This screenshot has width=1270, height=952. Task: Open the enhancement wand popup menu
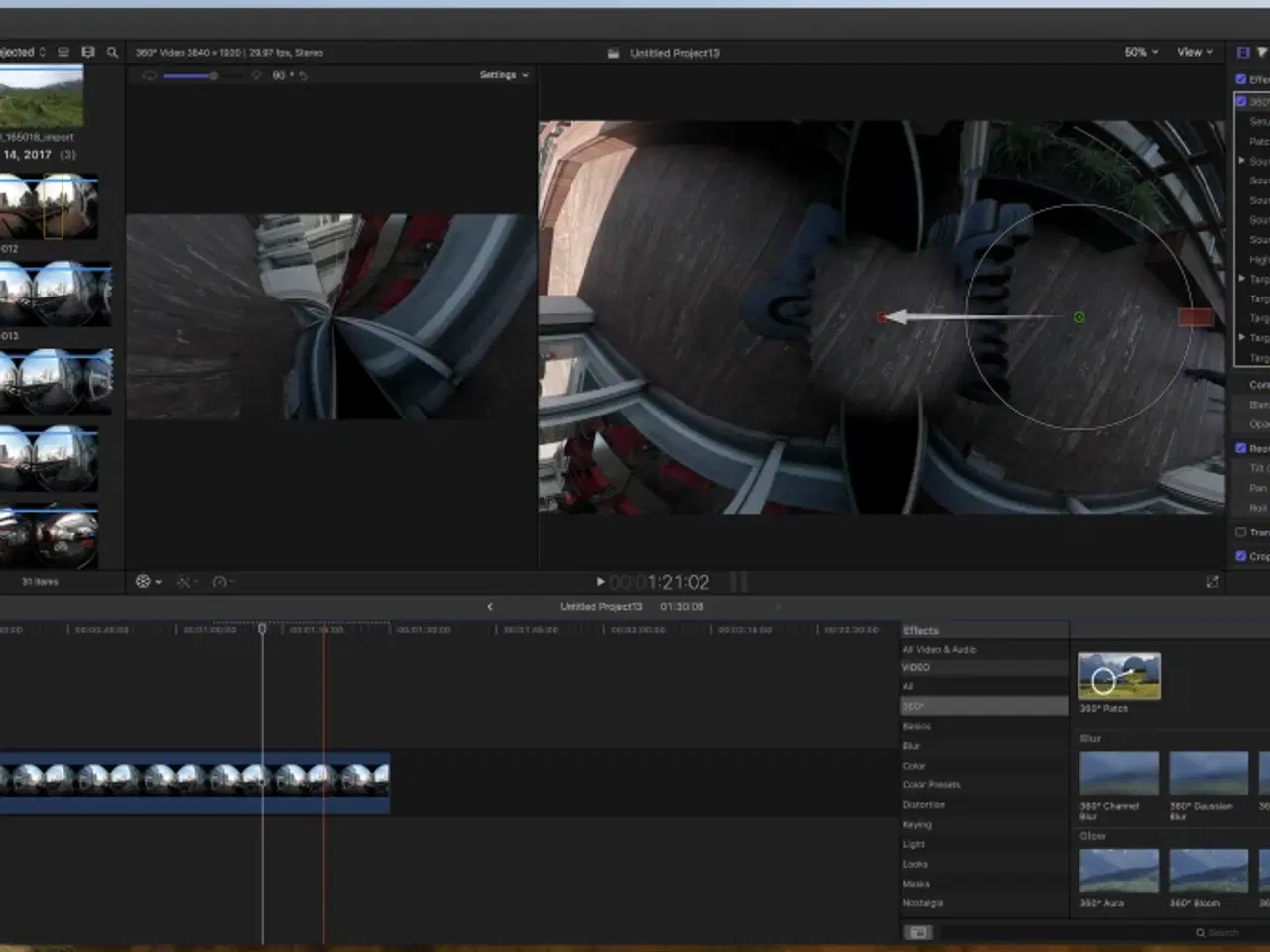tap(188, 582)
